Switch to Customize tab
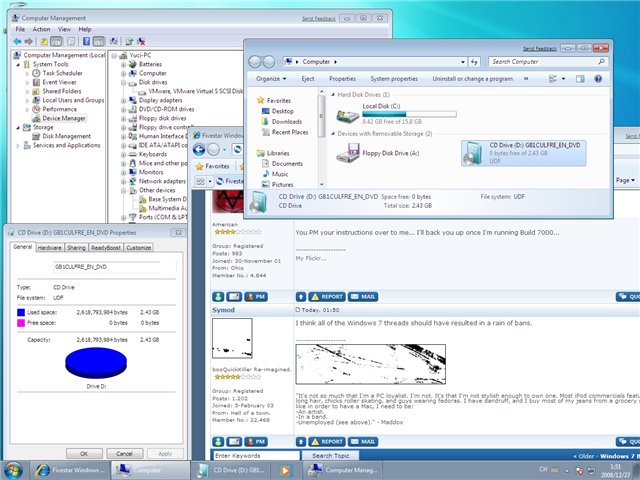640x480 pixels. (138, 248)
